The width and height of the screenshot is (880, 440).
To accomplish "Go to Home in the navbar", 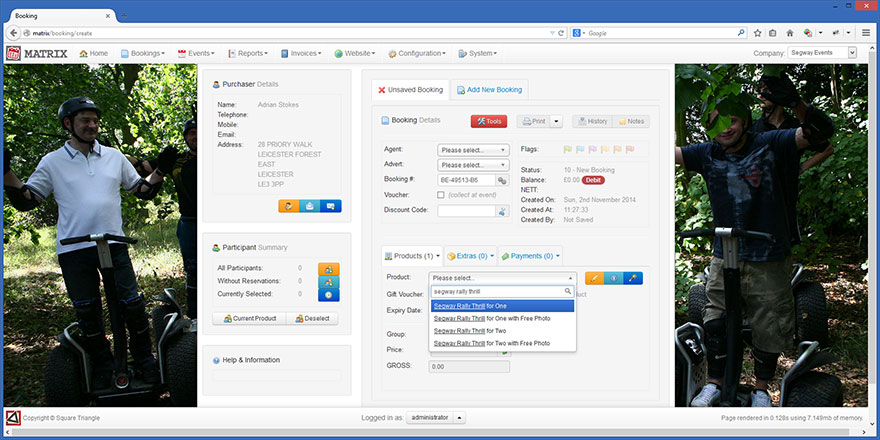I will click(x=94, y=53).
